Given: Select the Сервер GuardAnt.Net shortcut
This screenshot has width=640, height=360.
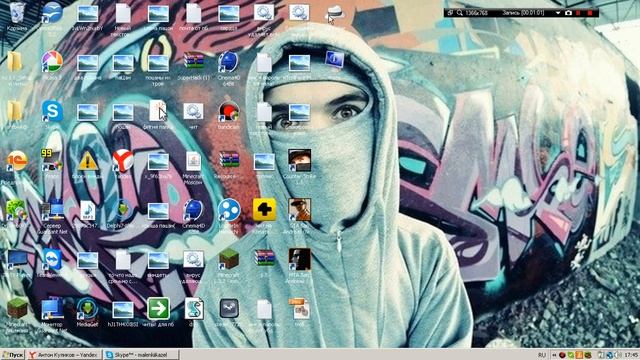Looking at the screenshot, I should 52,211.
